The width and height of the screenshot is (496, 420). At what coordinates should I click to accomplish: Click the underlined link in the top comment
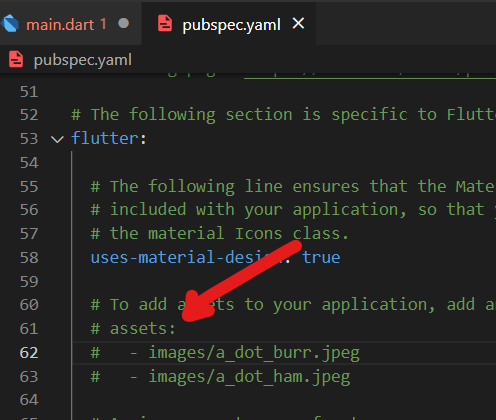(370, 76)
